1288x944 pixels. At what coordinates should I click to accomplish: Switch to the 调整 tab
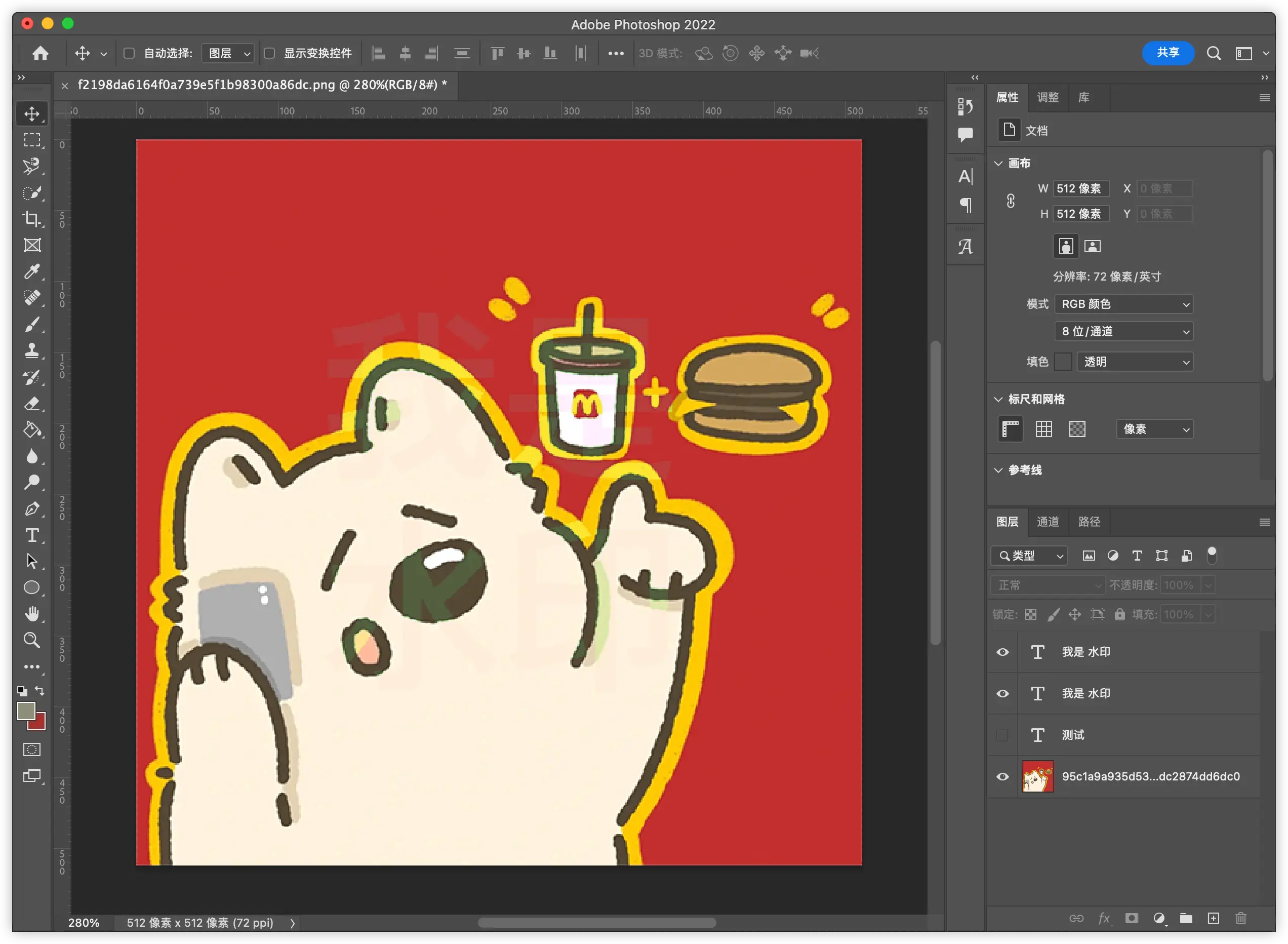point(1048,98)
